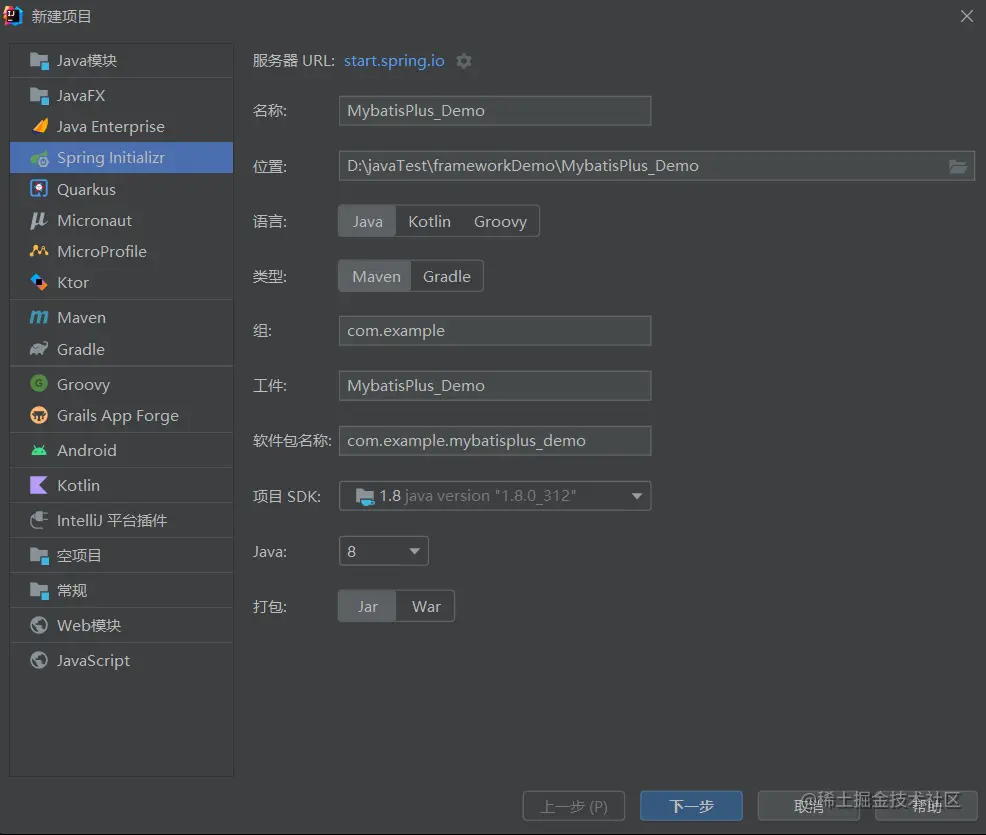Screen dimensions: 986x835
Task: Select Micronaut project generator
Action: tap(121, 221)
